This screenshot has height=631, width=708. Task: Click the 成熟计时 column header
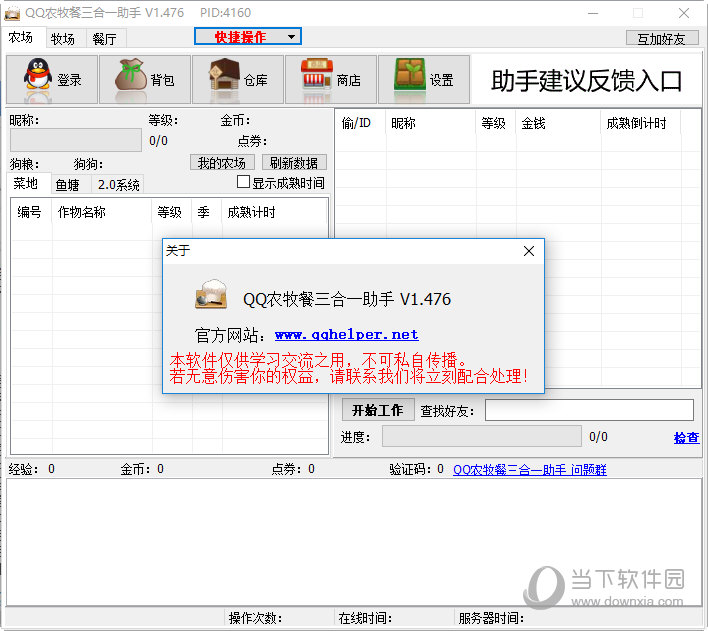tap(274, 212)
